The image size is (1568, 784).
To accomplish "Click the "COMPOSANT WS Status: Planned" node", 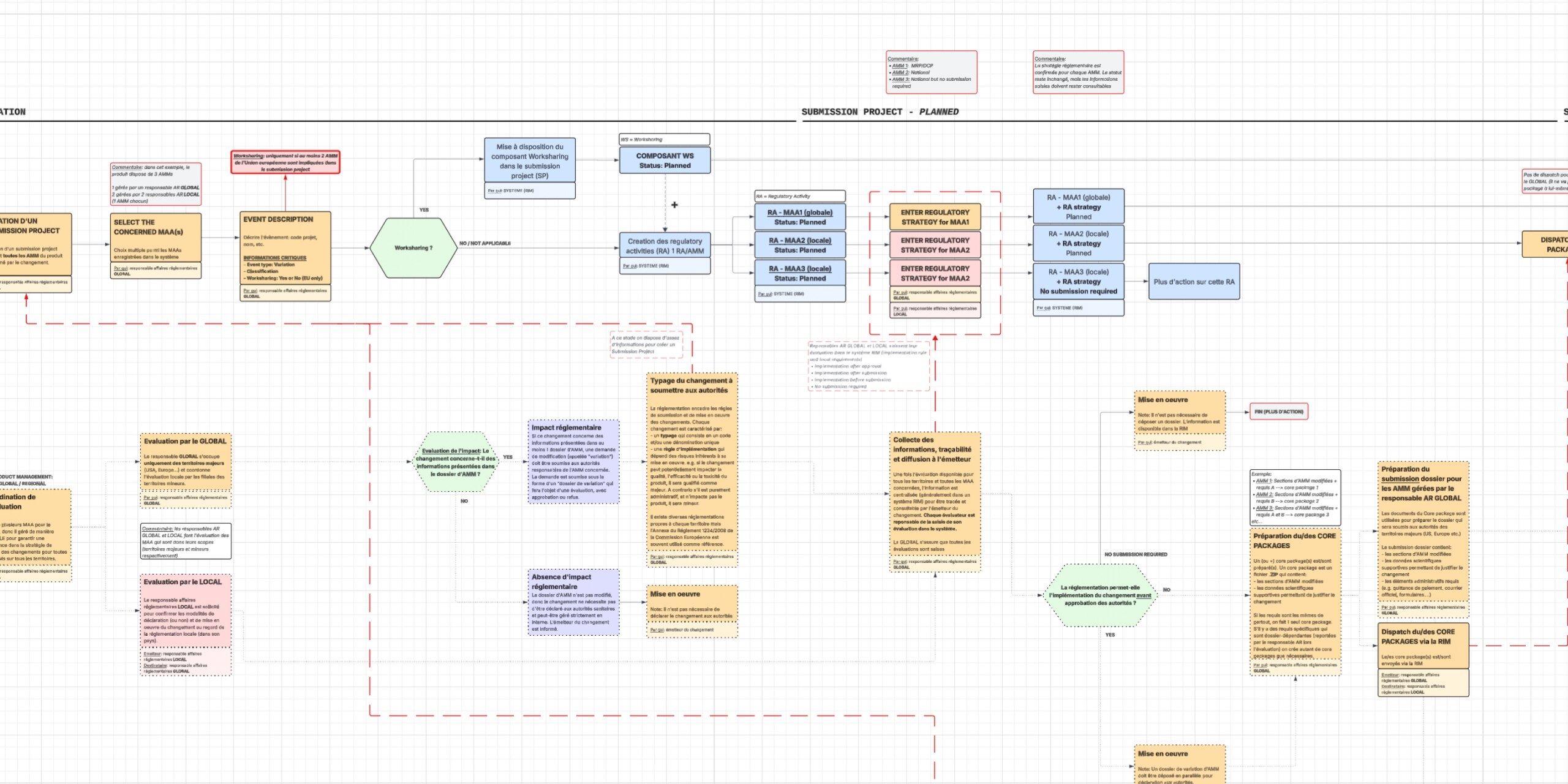I will click(x=665, y=160).
